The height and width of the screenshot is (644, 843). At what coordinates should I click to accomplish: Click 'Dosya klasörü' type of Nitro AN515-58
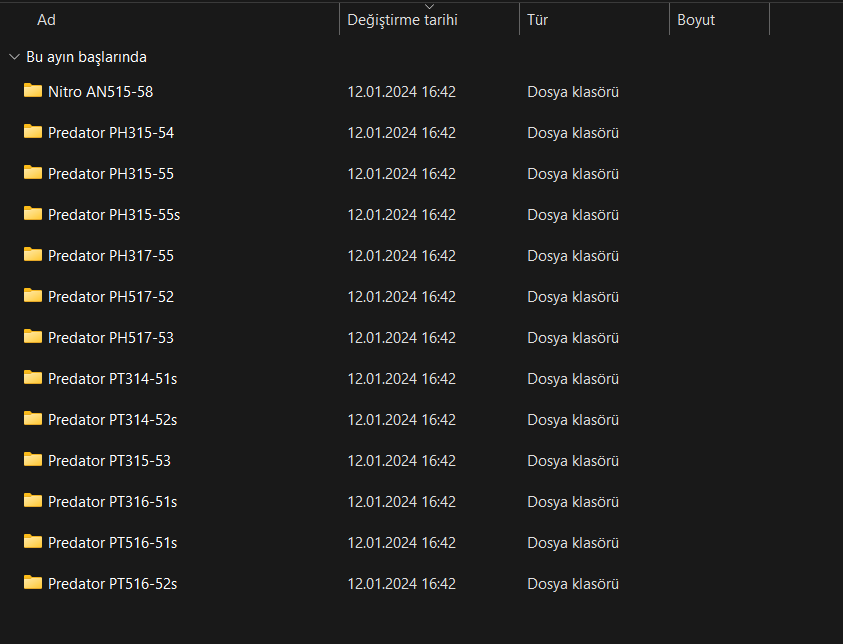coord(573,92)
